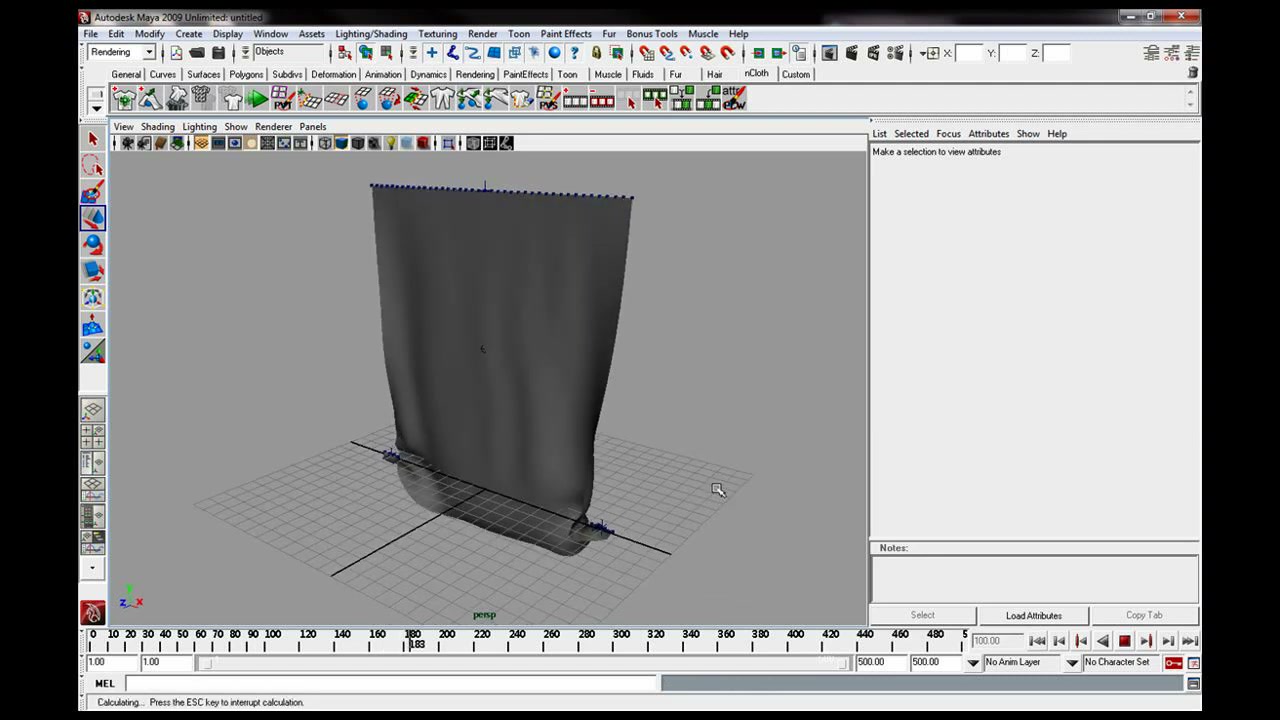Viewport: 1280px width, 720px height.
Task: Click the auto keyframe toggle key icon
Action: (1173, 663)
